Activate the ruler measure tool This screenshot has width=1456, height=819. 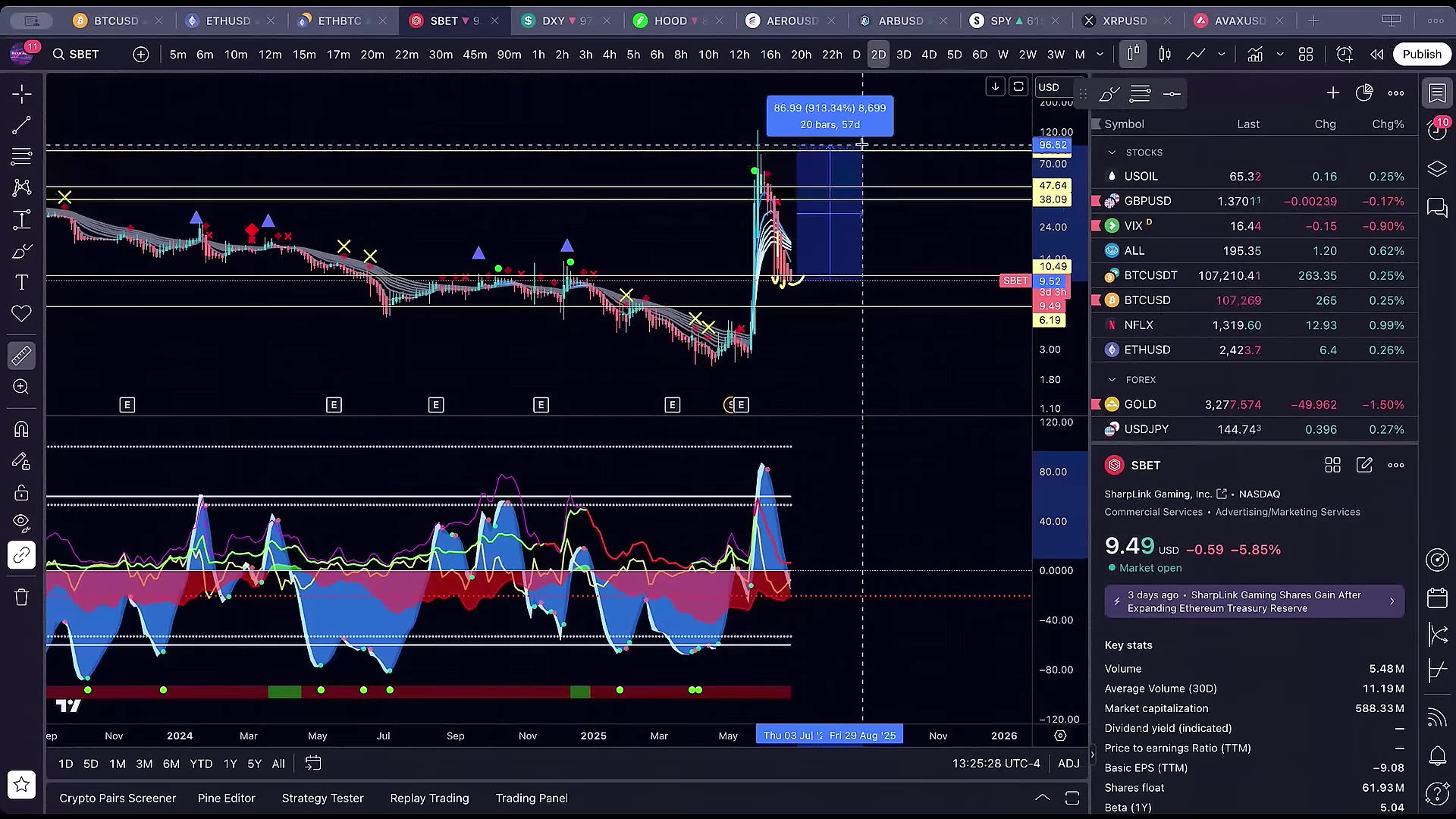coord(21,355)
